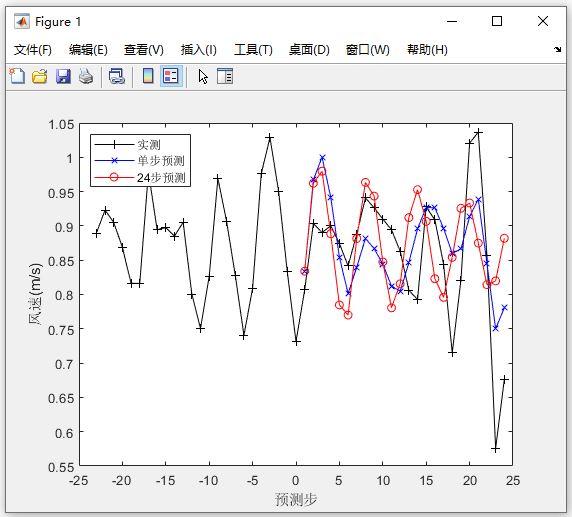
Task: Select the blue 单步预测 line sample in legend
Action: coord(114,161)
